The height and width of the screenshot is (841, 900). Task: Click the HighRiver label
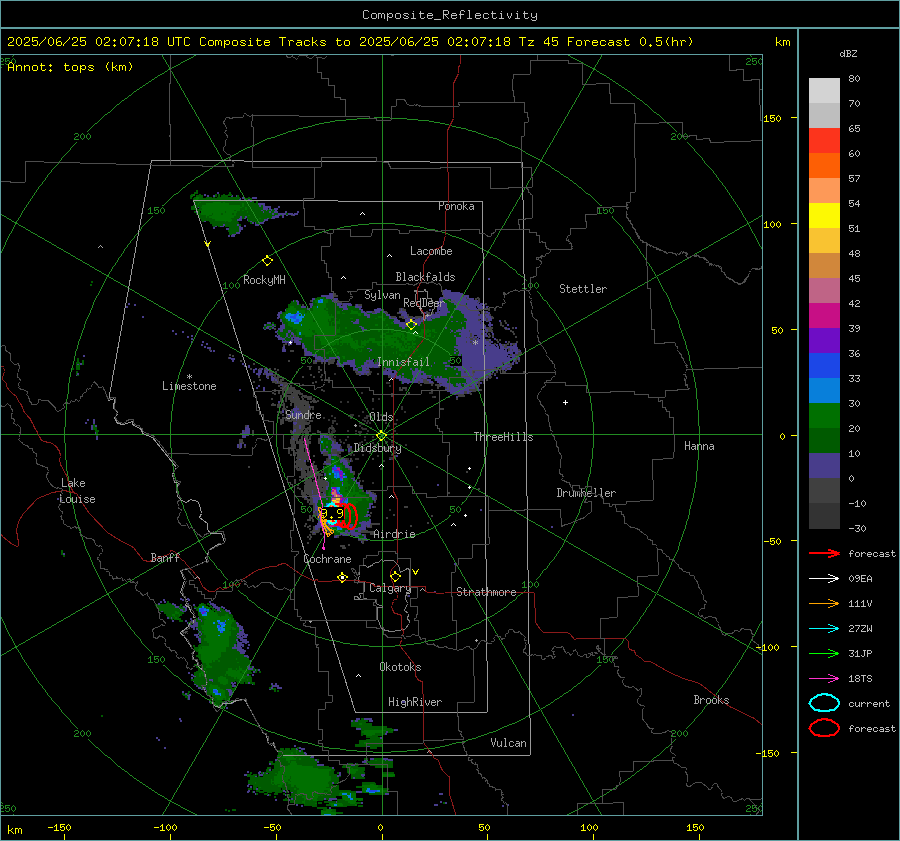point(415,702)
